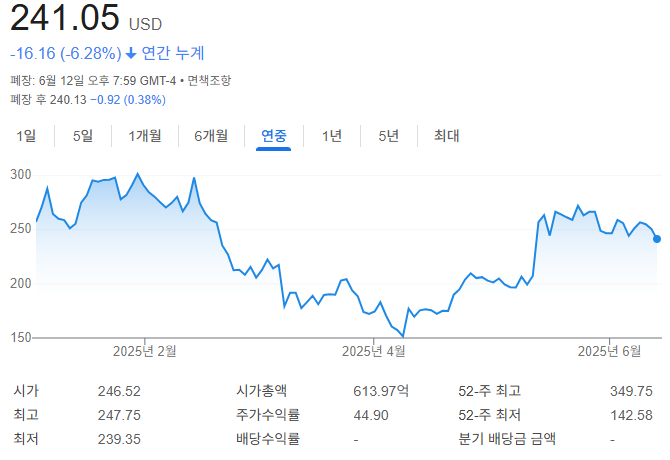Image resolution: width=670 pixels, height=460 pixels.
Task: Click the 최고 value 247.75
Action: [119, 415]
